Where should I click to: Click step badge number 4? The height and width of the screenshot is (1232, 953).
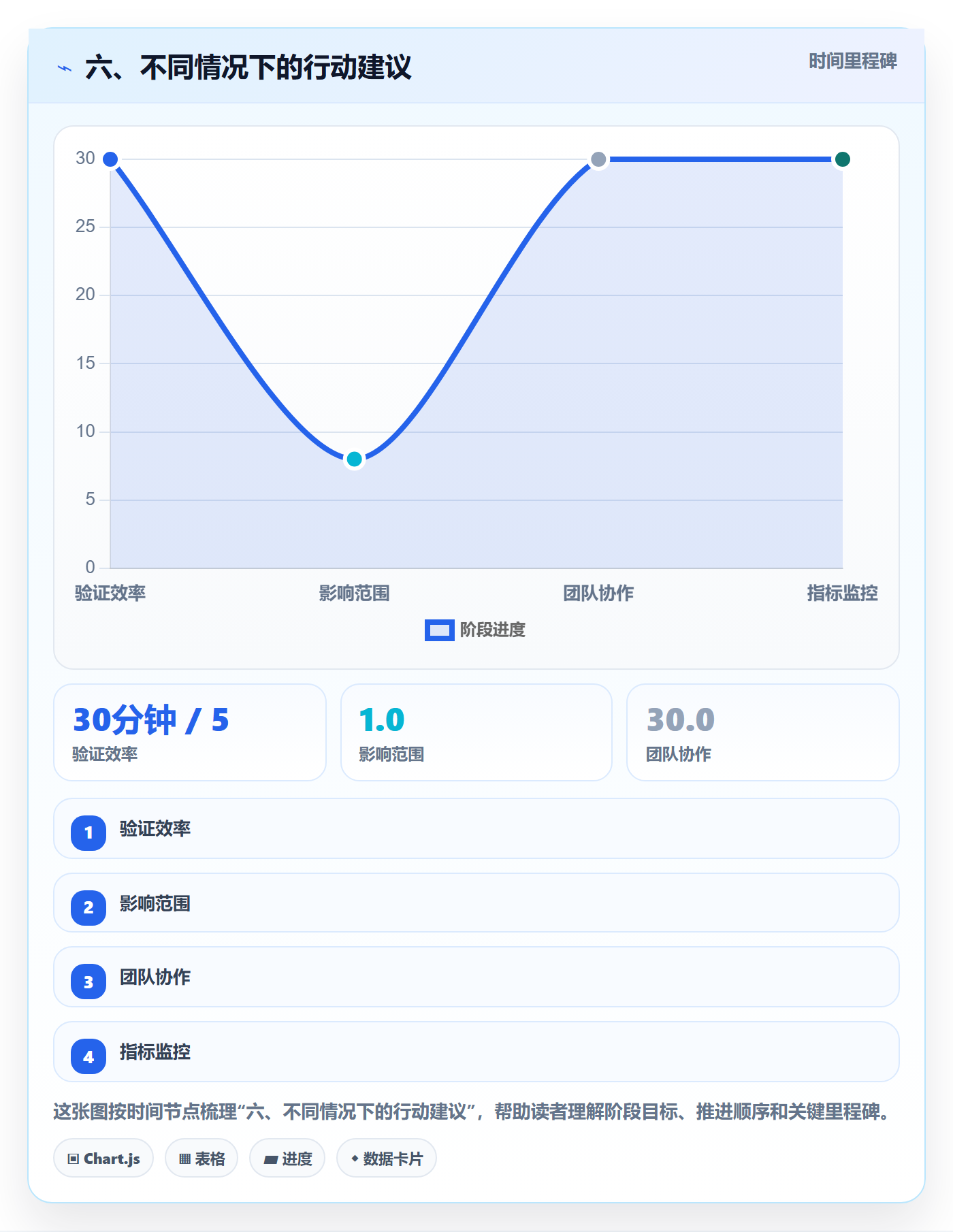point(88,1057)
